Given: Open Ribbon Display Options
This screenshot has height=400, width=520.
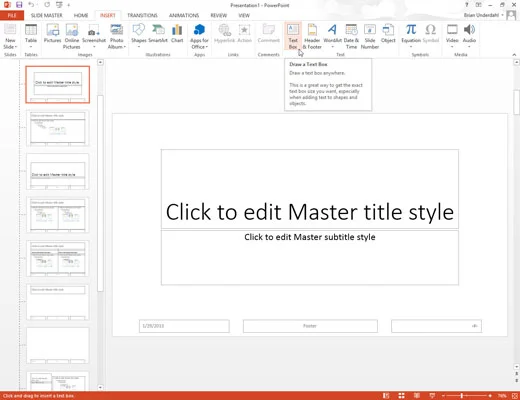Looking at the screenshot, I should pos(478,5).
